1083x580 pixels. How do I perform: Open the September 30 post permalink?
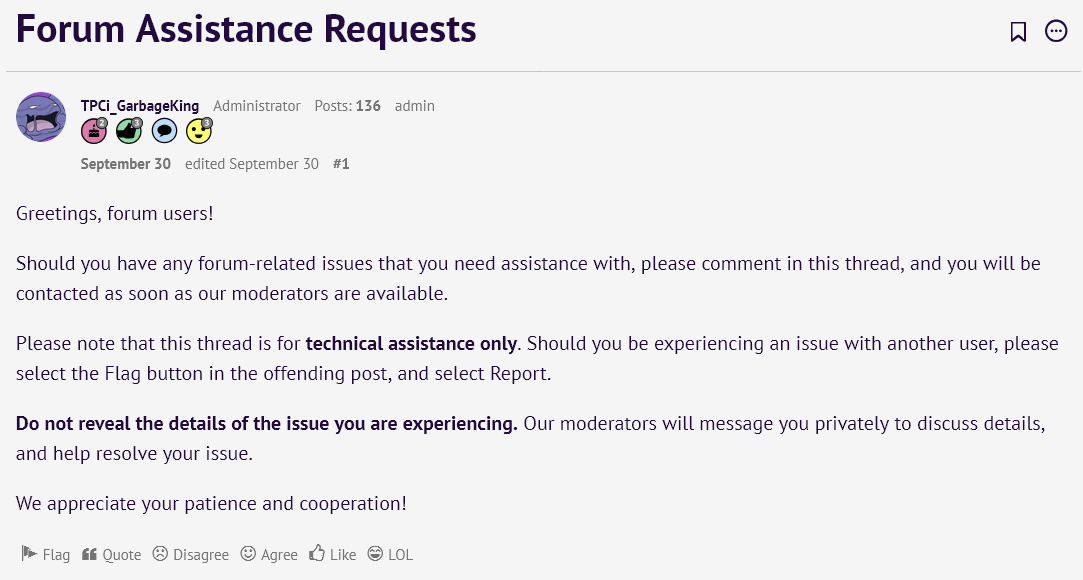pos(126,164)
